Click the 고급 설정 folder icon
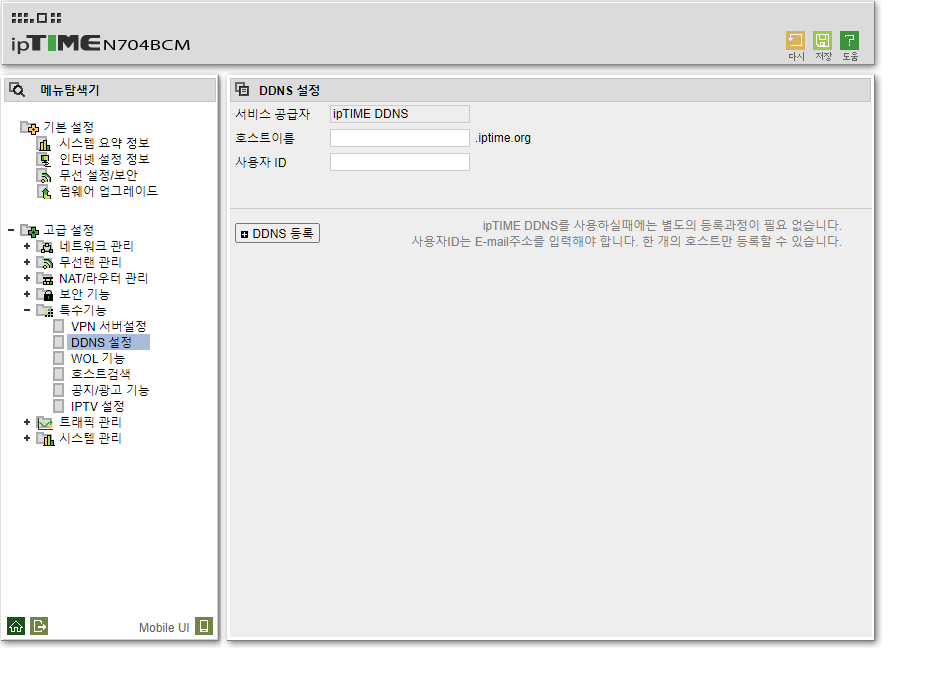The image size is (936, 680). coord(30,230)
